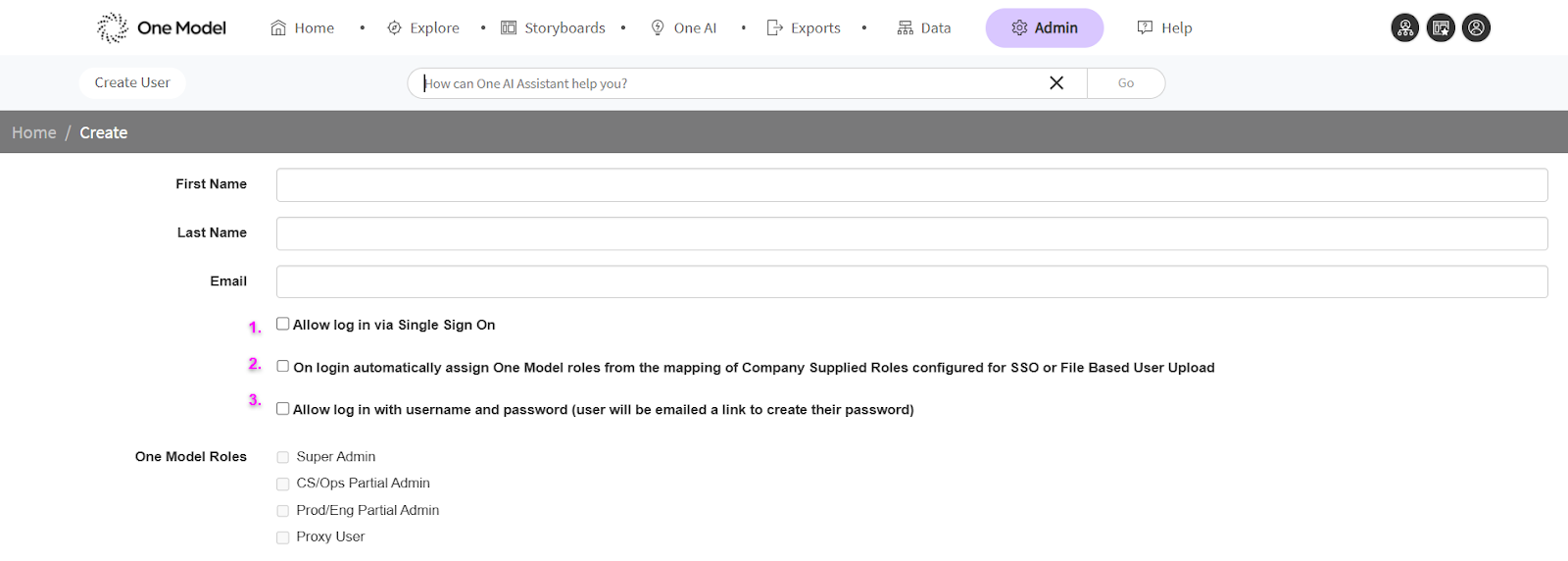Enable Allow log in via Single Sign On
This screenshot has width=1568, height=561.
pyautogui.click(x=282, y=324)
